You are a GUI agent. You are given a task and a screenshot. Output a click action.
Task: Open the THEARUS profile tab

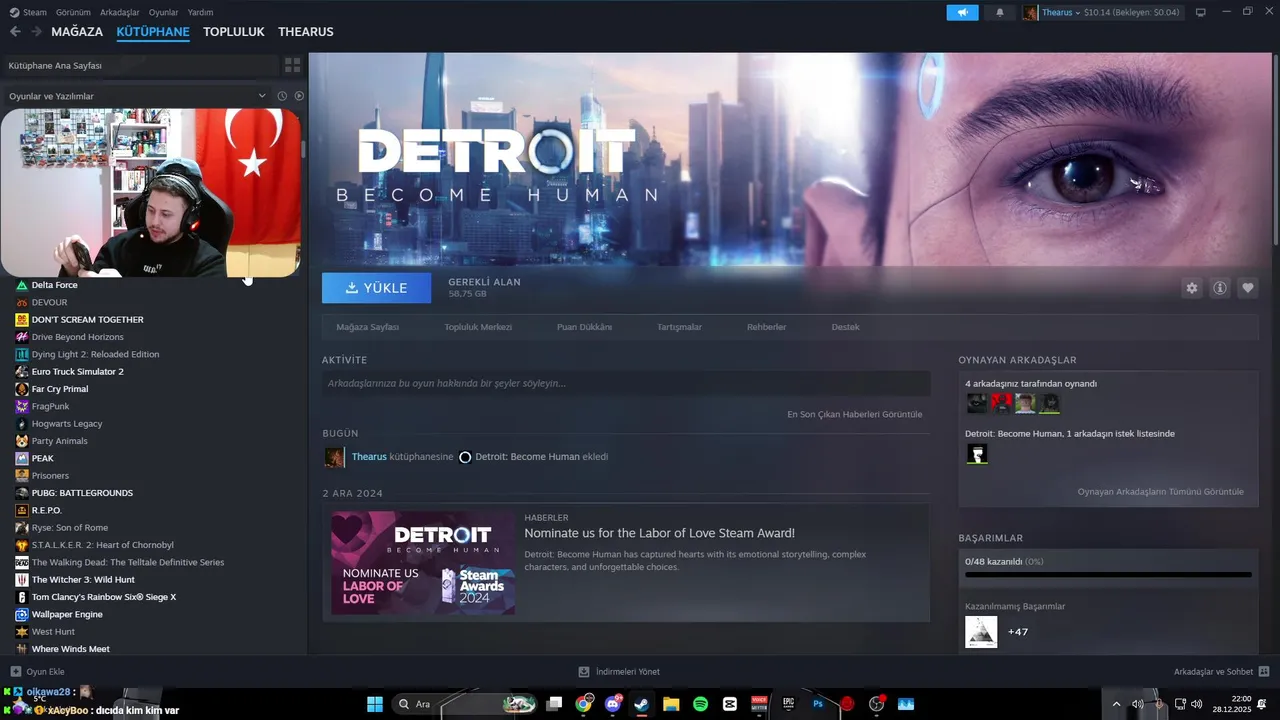[306, 32]
